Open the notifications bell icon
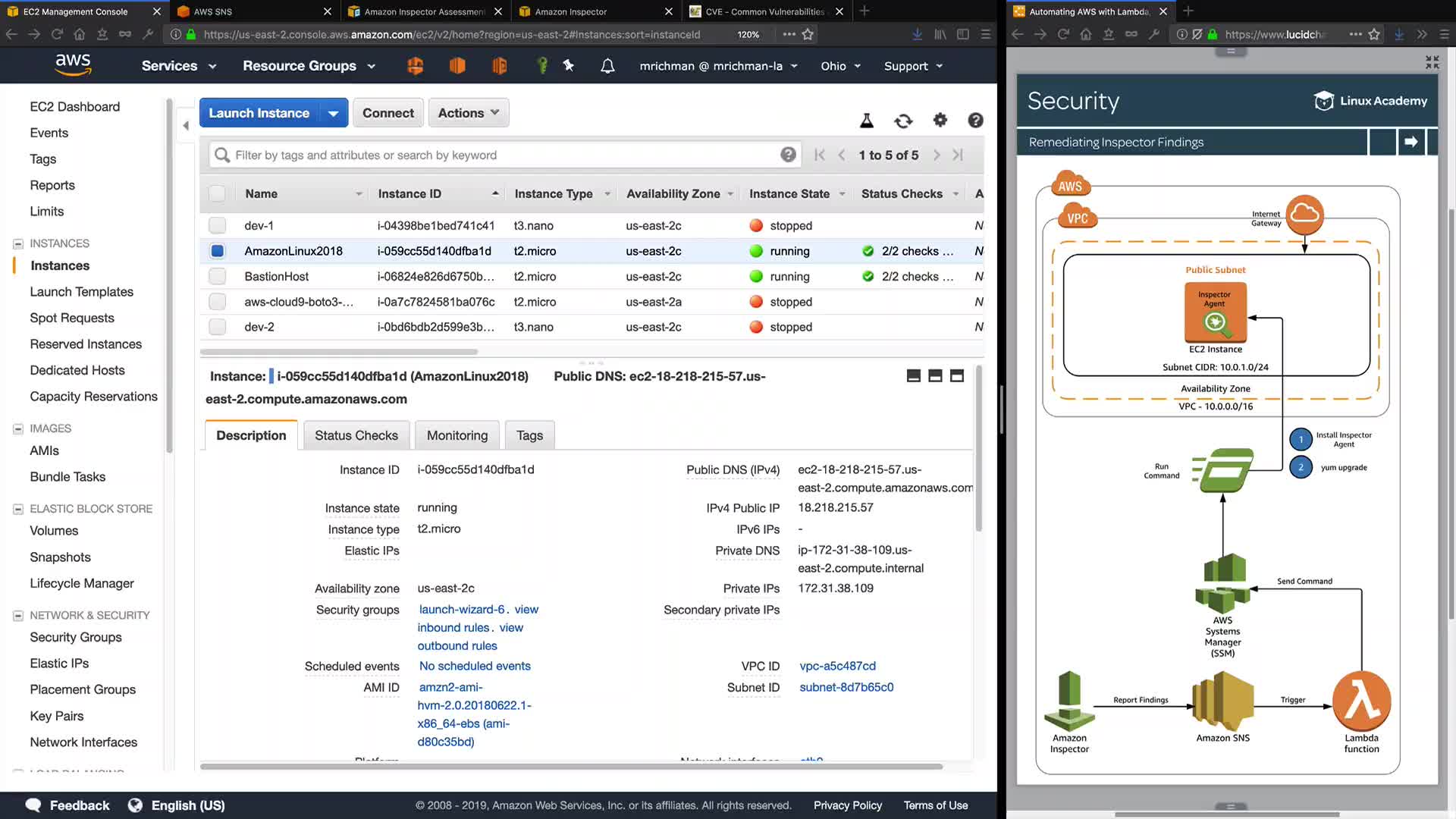This screenshot has height=819, width=1456. coord(607,66)
